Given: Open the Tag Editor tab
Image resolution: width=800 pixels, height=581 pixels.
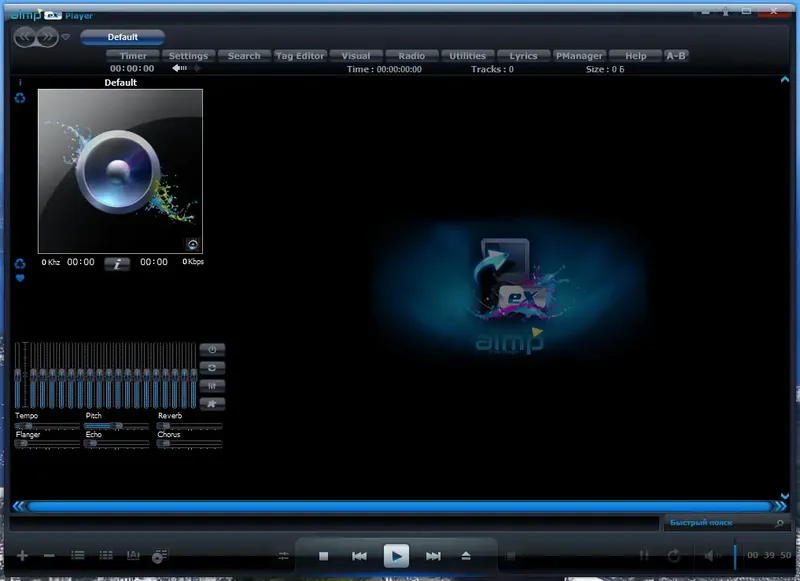Looking at the screenshot, I should [x=299, y=56].
